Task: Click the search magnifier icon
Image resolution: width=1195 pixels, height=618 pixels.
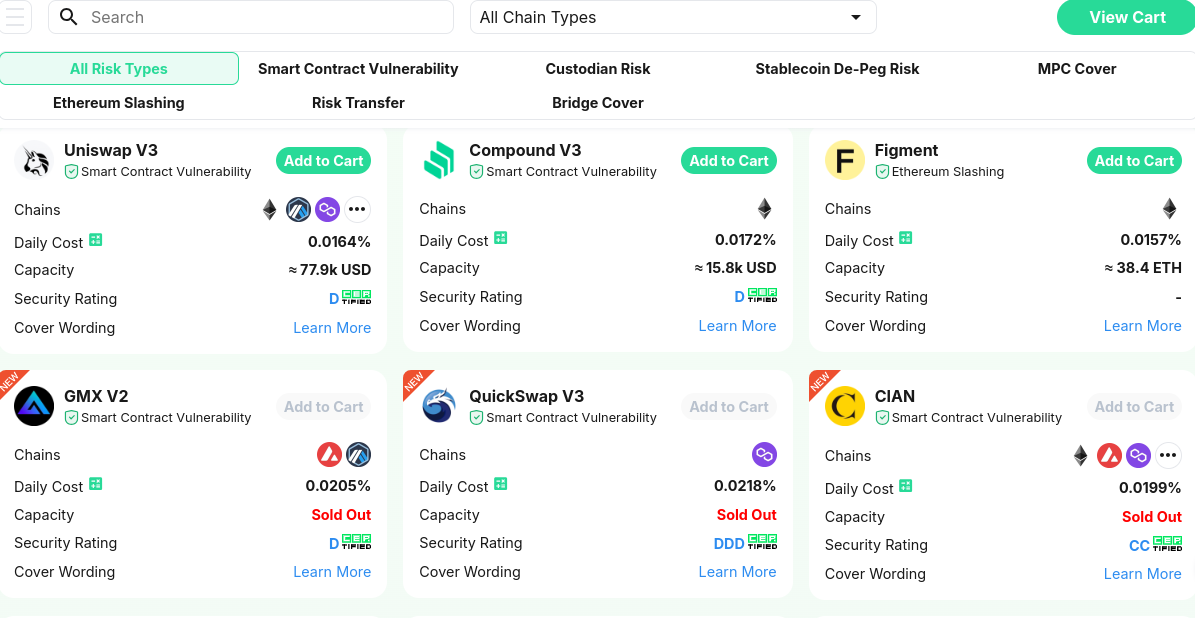Action: (69, 17)
